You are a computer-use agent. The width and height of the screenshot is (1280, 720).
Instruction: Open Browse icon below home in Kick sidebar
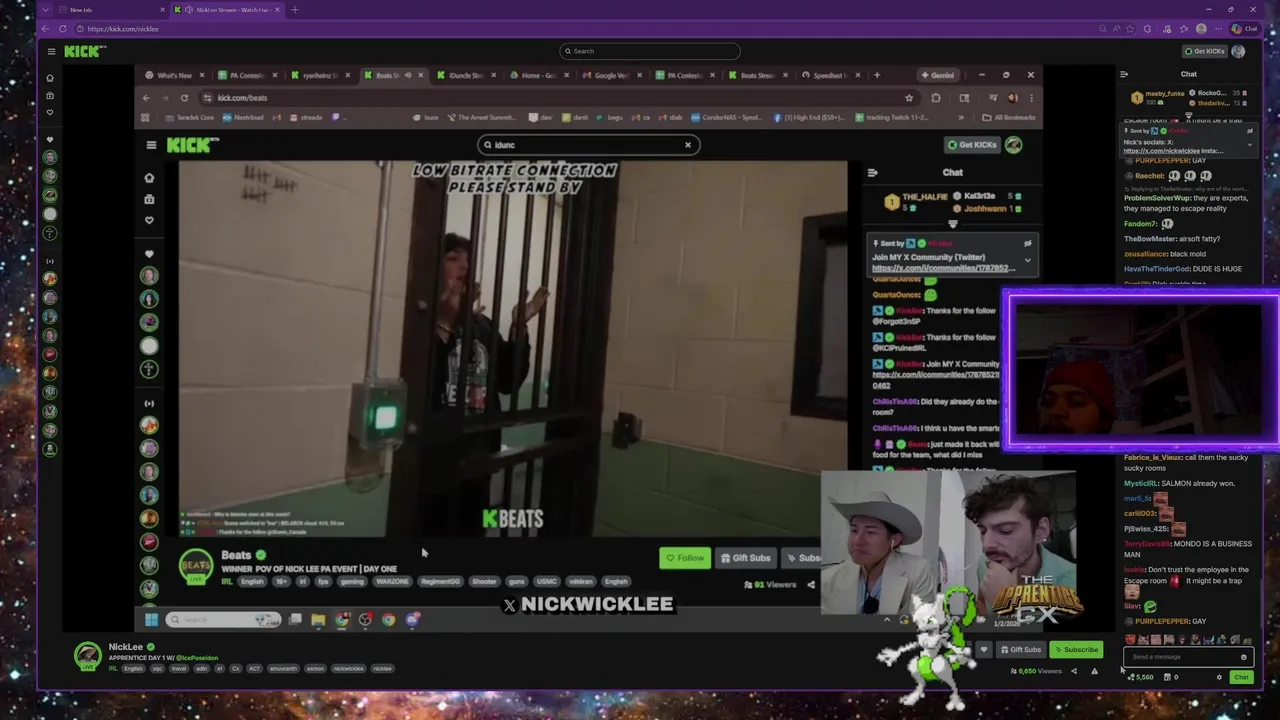tap(49, 96)
